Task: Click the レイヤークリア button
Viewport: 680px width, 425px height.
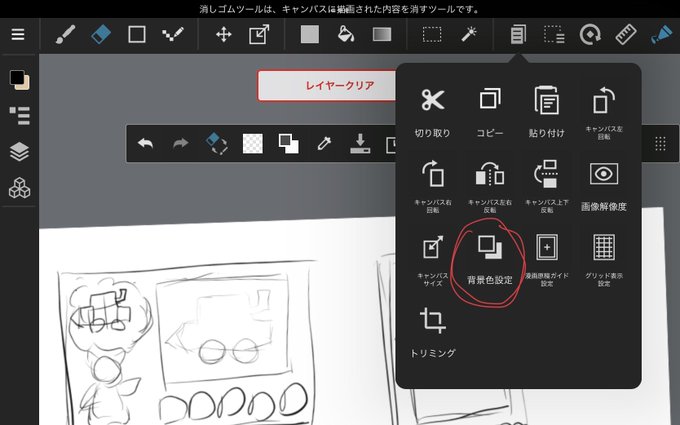Action: click(327, 85)
